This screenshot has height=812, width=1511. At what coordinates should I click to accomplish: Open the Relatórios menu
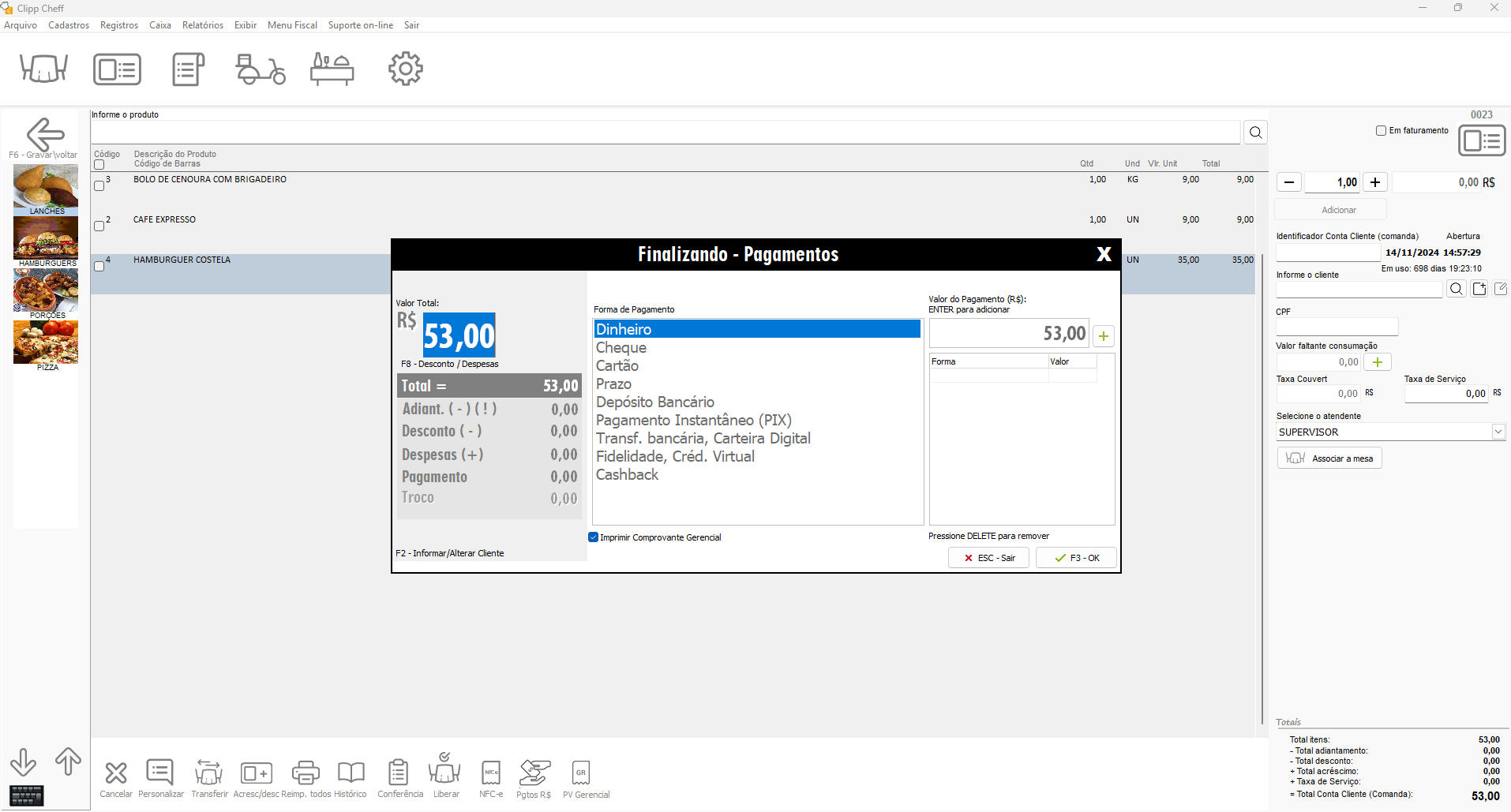202,25
